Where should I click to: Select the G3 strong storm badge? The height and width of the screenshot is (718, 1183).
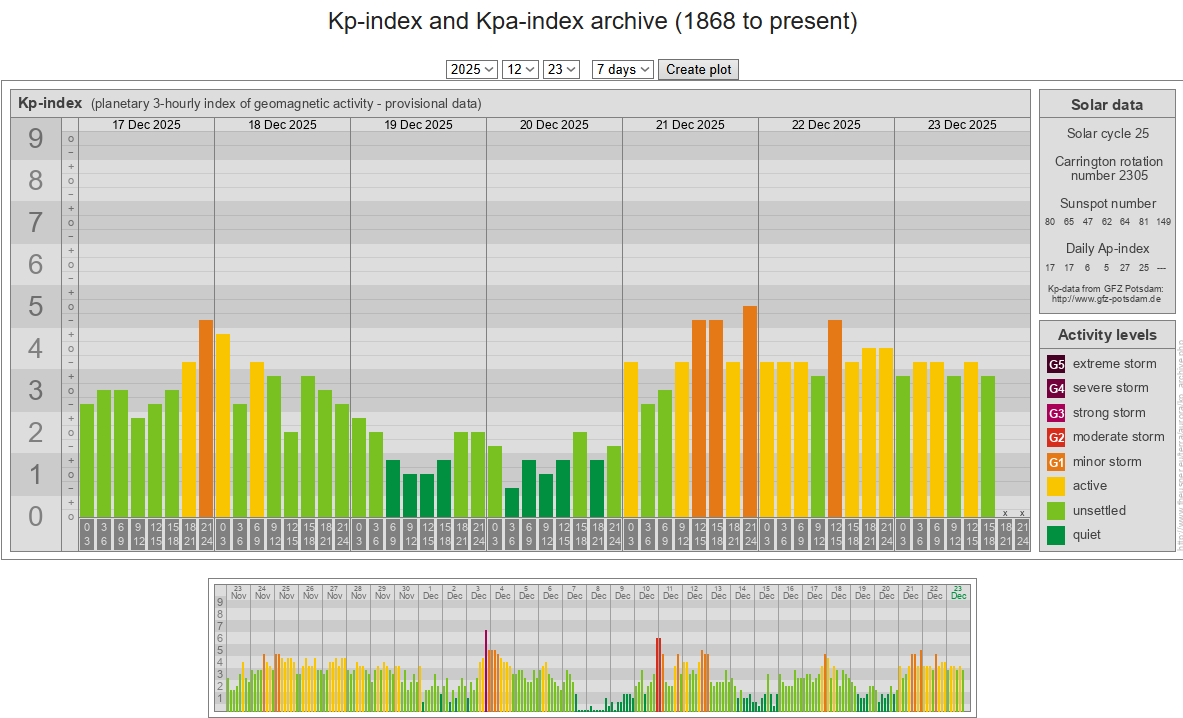coord(1056,413)
